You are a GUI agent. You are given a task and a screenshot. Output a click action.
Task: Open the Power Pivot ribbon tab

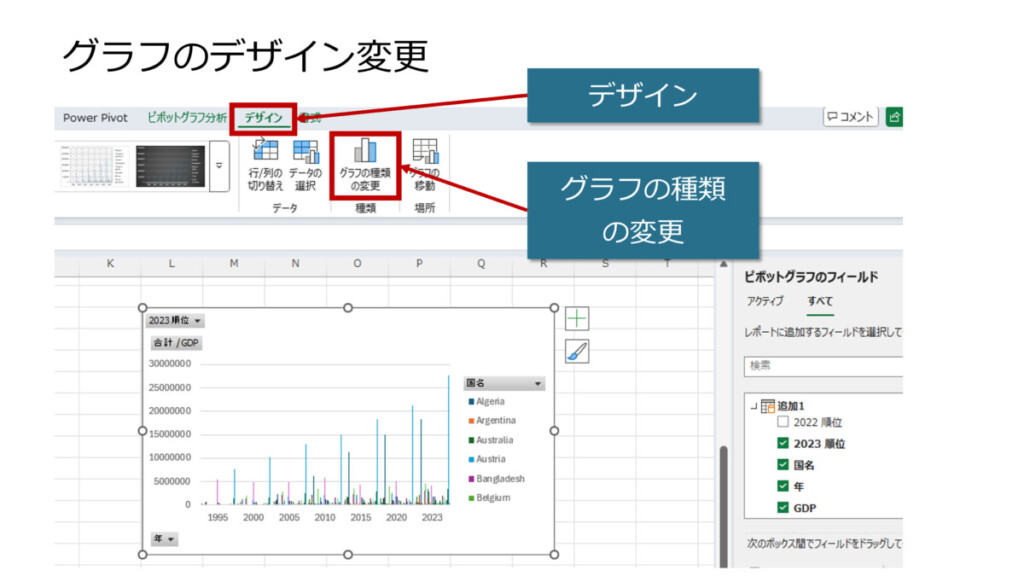tap(95, 118)
